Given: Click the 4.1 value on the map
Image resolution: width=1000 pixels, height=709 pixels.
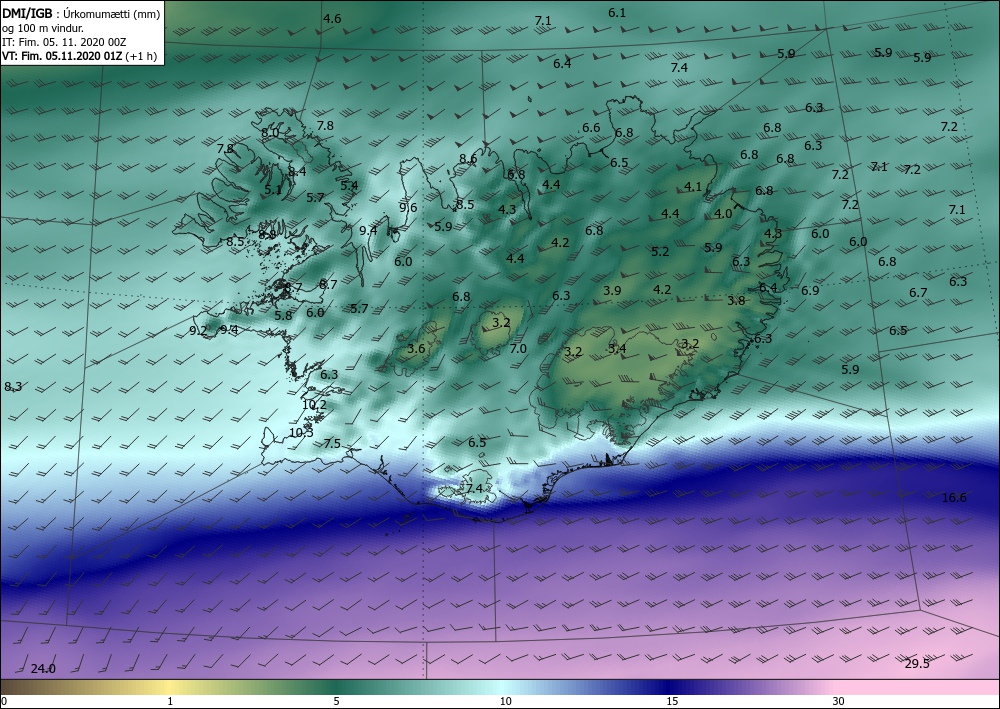Looking at the screenshot, I should click(693, 186).
